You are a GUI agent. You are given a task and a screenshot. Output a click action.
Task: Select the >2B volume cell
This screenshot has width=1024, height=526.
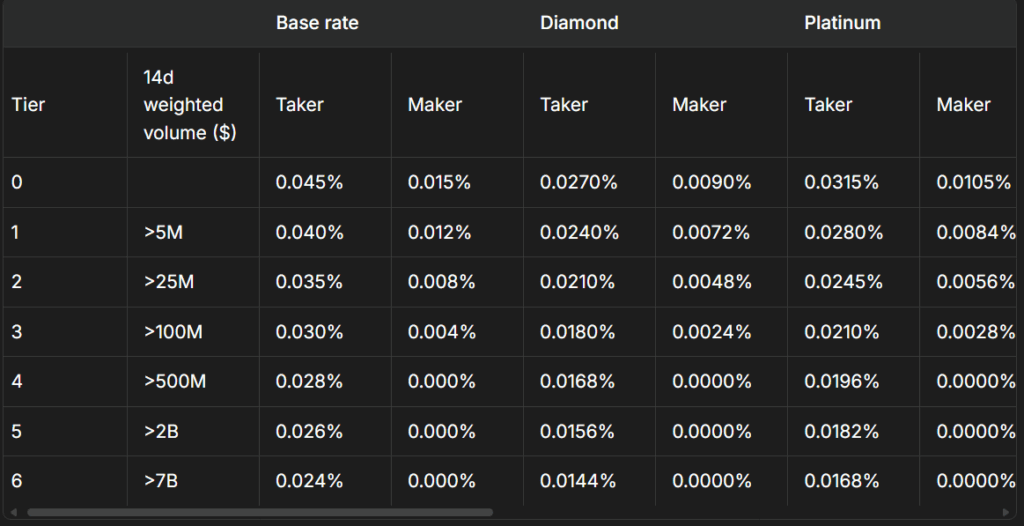pos(163,431)
